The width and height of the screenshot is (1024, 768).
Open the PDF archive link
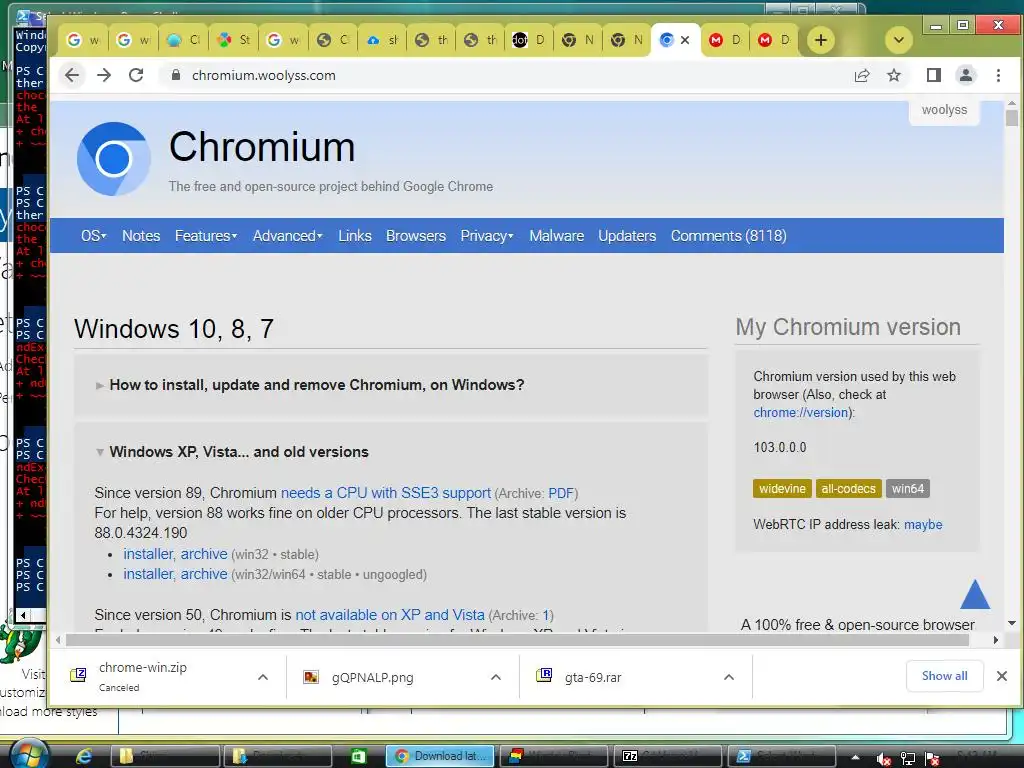(x=561, y=493)
